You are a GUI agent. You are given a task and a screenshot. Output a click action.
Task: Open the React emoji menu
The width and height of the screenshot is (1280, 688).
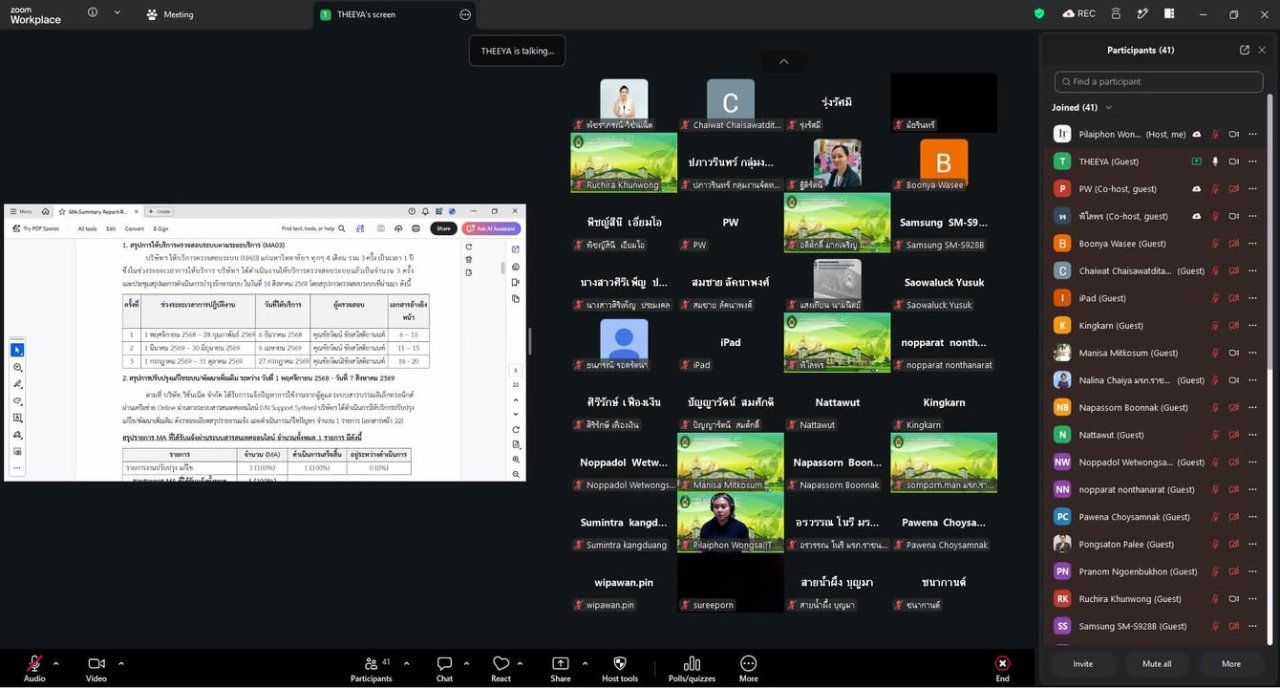click(501, 668)
